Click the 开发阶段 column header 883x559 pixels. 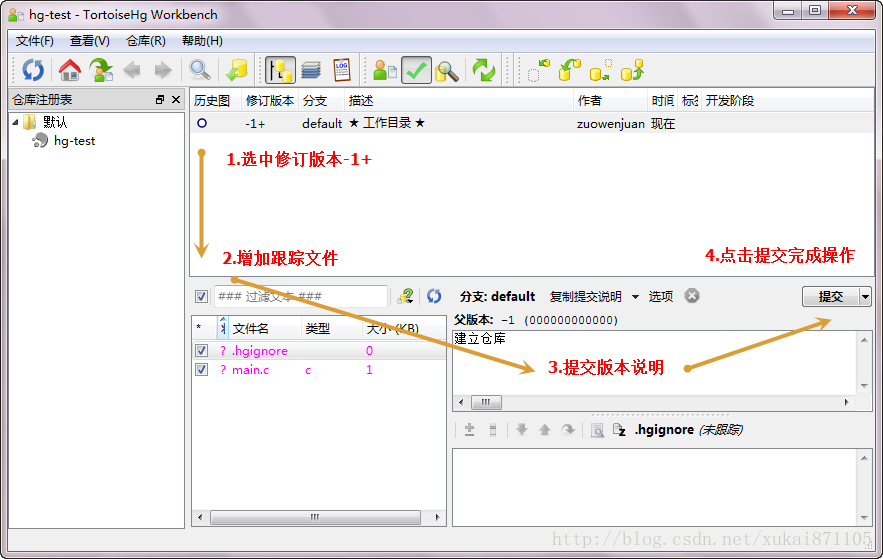coord(788,101)
